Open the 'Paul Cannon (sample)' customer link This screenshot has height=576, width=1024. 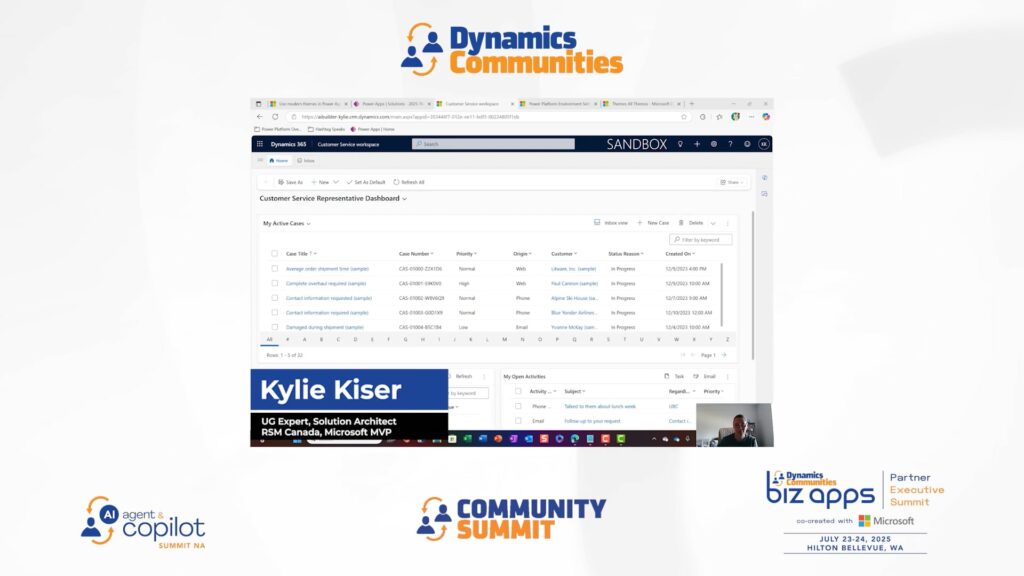pyautogui.click(x=575, y=283)
